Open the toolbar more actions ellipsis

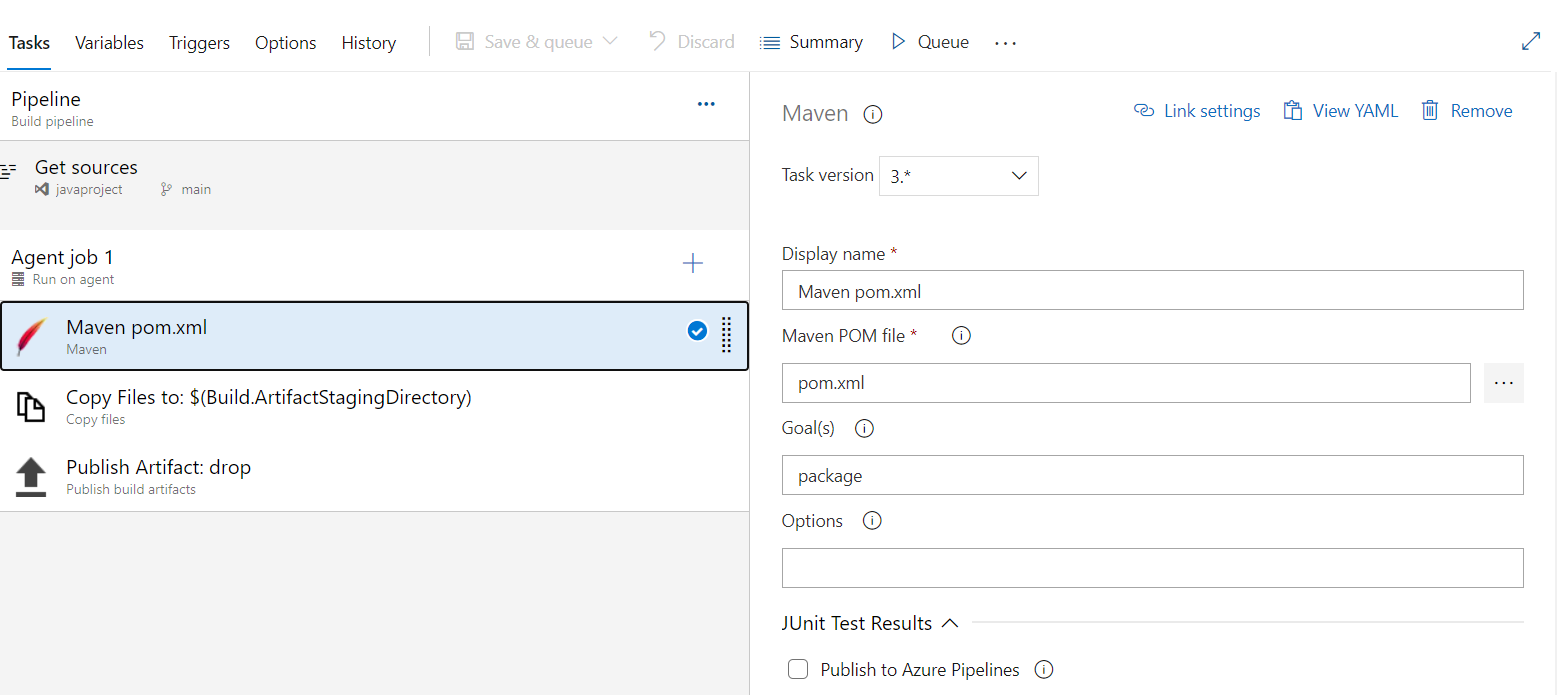1005,43
